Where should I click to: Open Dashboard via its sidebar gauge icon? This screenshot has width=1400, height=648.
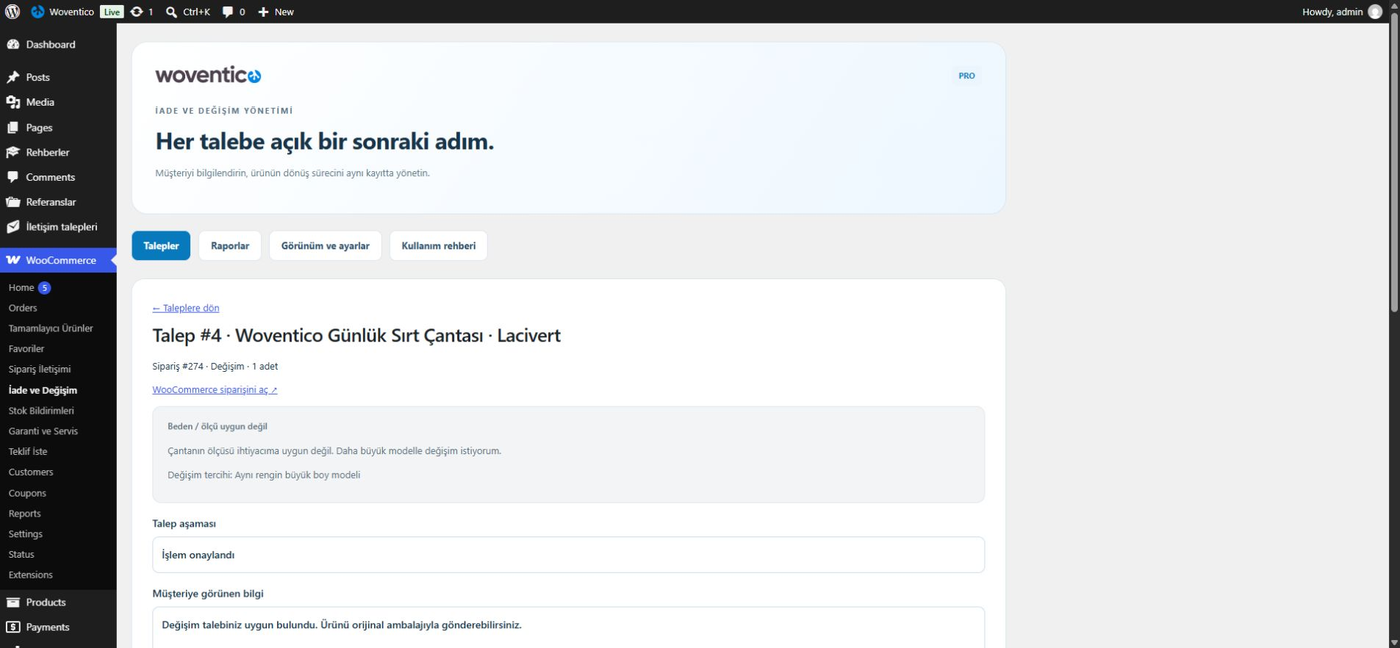point(13,45)
